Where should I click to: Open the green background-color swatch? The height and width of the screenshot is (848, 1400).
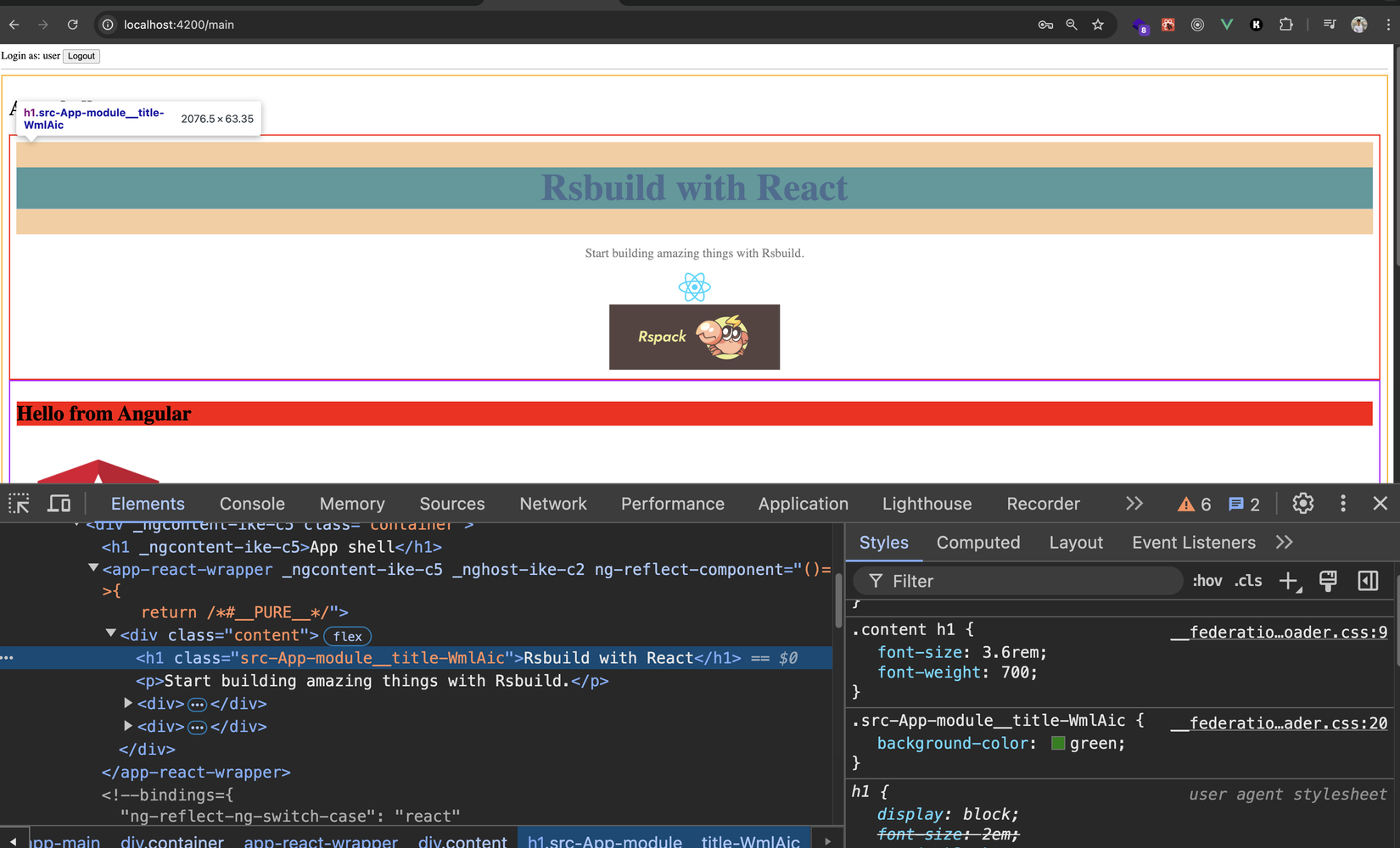click(x=1058, y=744)
